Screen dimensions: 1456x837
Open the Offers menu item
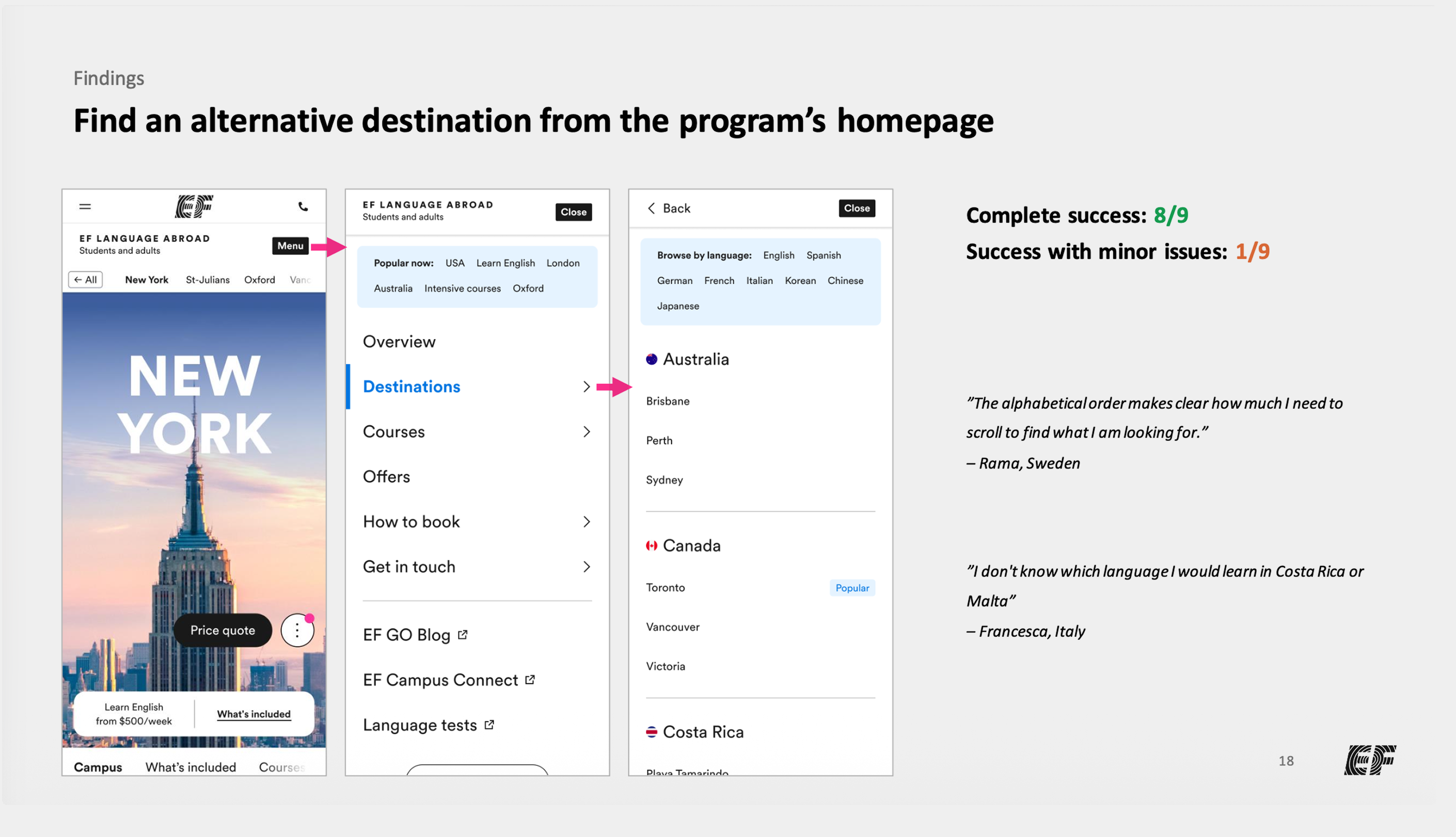[x=386, y=477]
